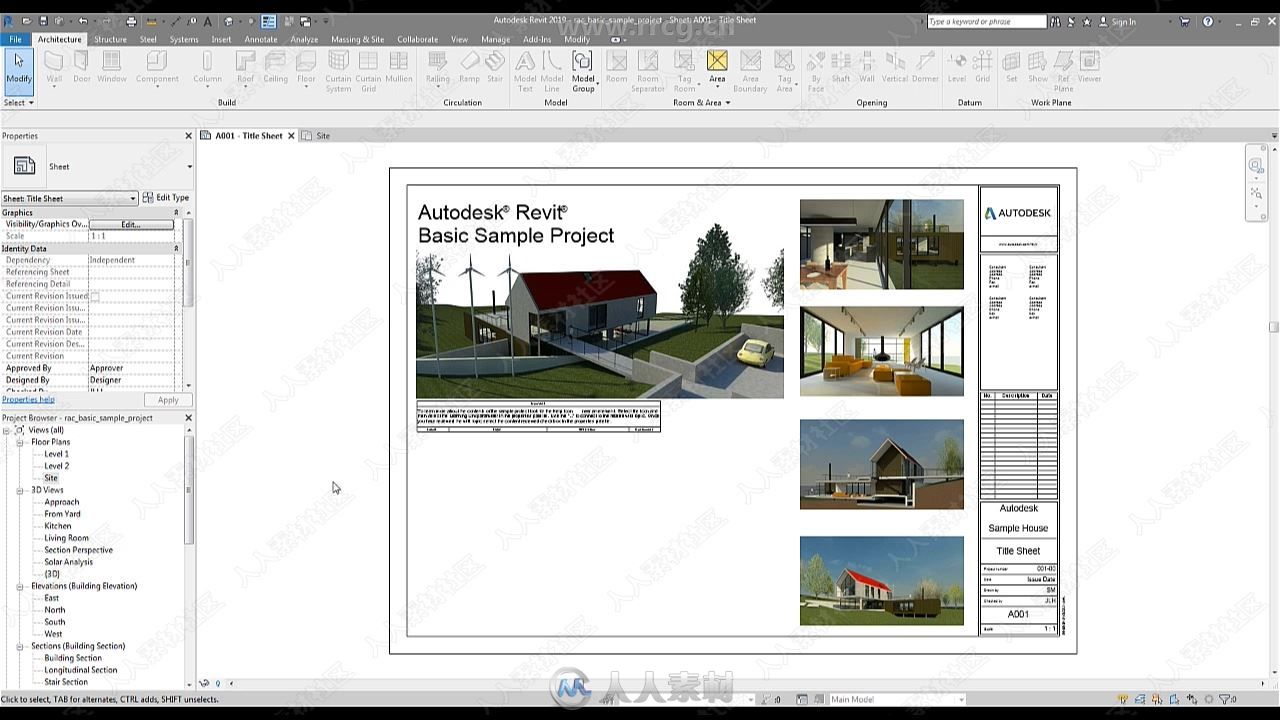Select the highlighted Area tool
This screenshot has height=720, width=1280.
(x=717, y=63)
